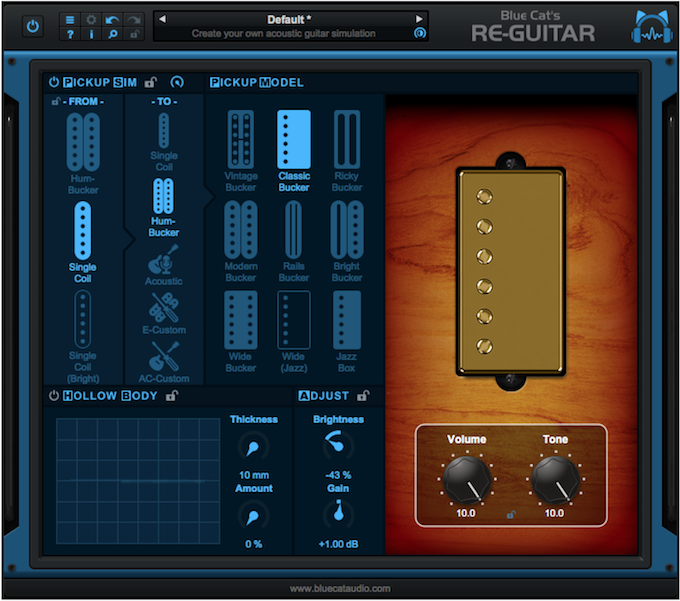This screenshot has height=601, width=680.
Task: Choose the Rails Bucker pickup model
Action: pos(294,242)
